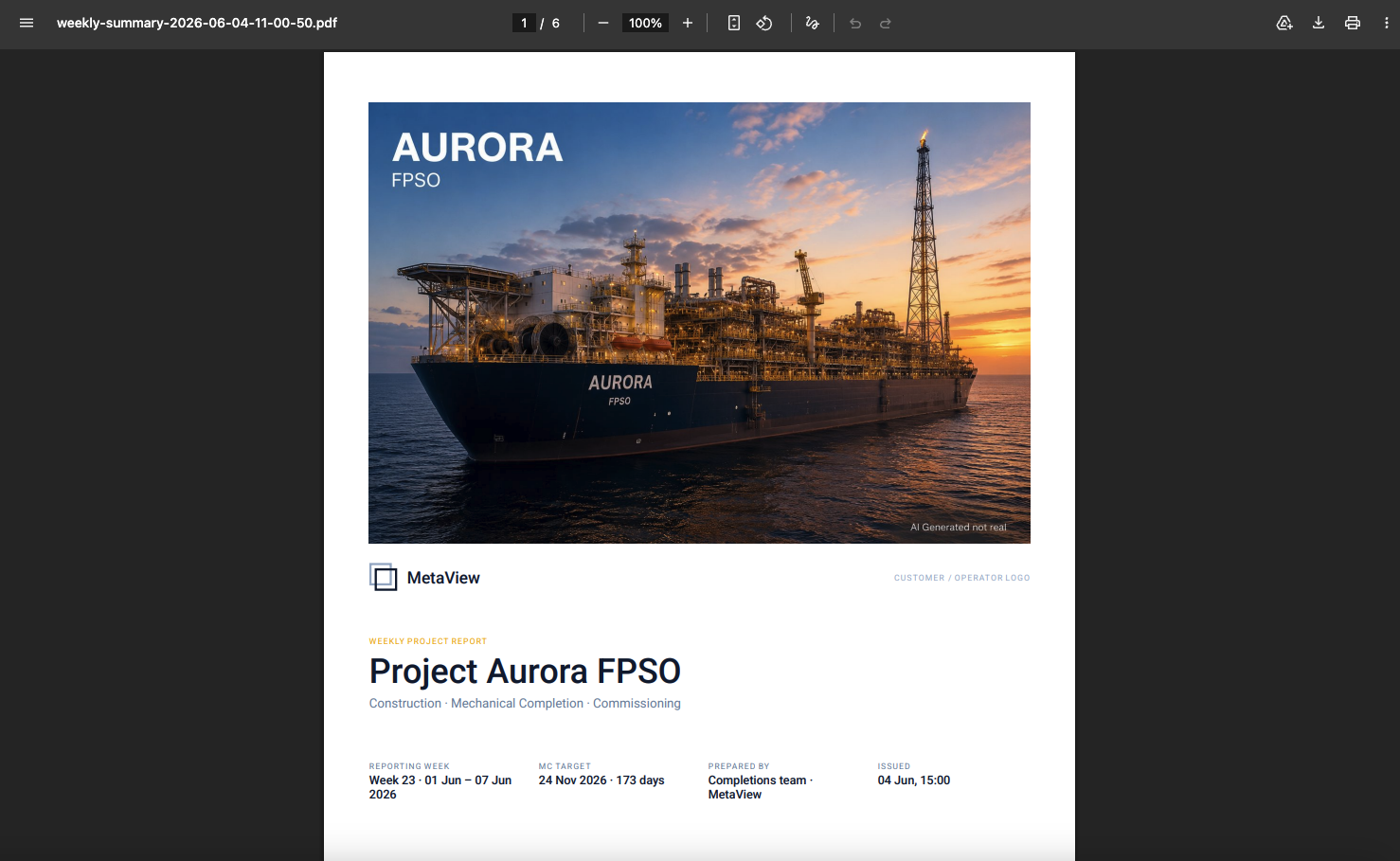Download the PDF file
This screenshot has width=1400, height=861.
pos(1319,23)
